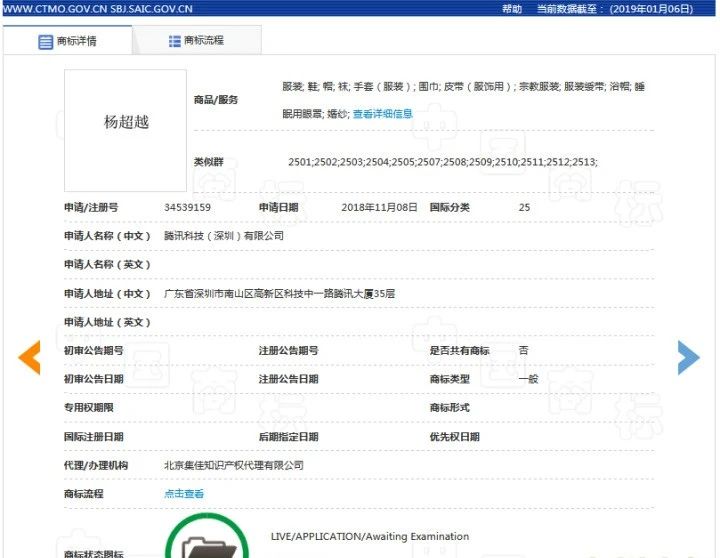
Task: Select international class value 25
Action: [x=524, y=207]
